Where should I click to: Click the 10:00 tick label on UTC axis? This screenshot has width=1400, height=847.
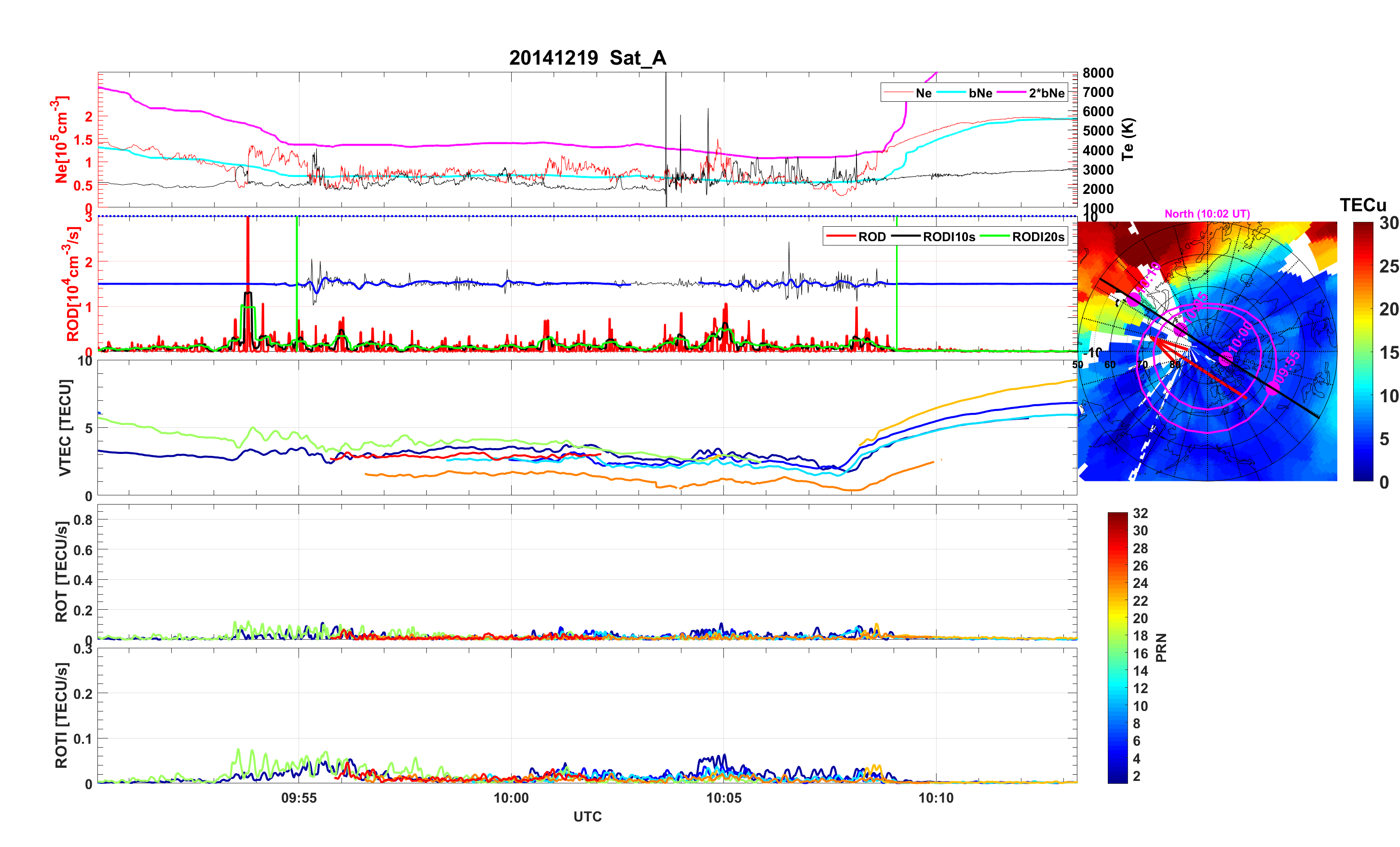(x=511, y=797)
